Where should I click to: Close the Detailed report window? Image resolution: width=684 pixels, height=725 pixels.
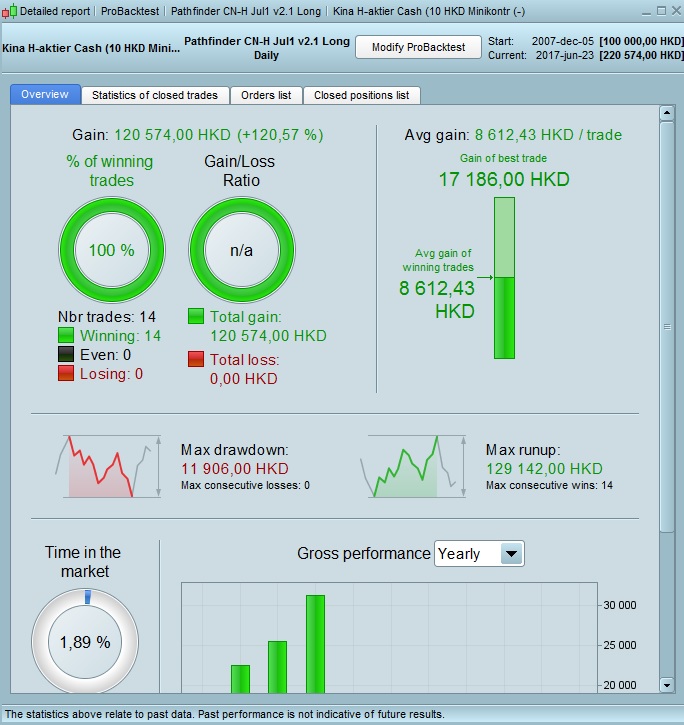676,11
